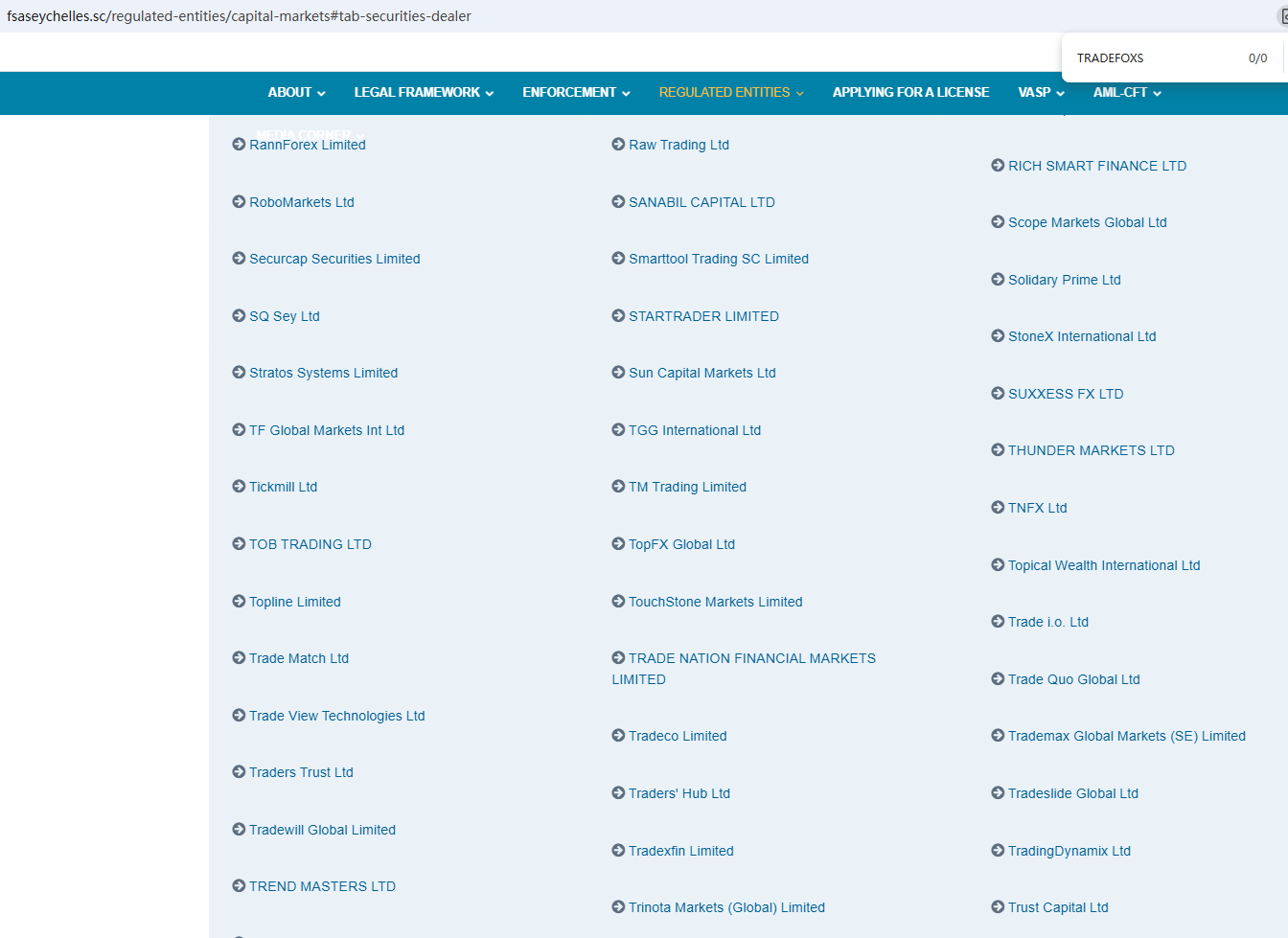Image resolution: width=1288 pixels, height=938 pixels.
Task: Open the TouchStone Markets Limited link
Action: [x=715, y=602]
